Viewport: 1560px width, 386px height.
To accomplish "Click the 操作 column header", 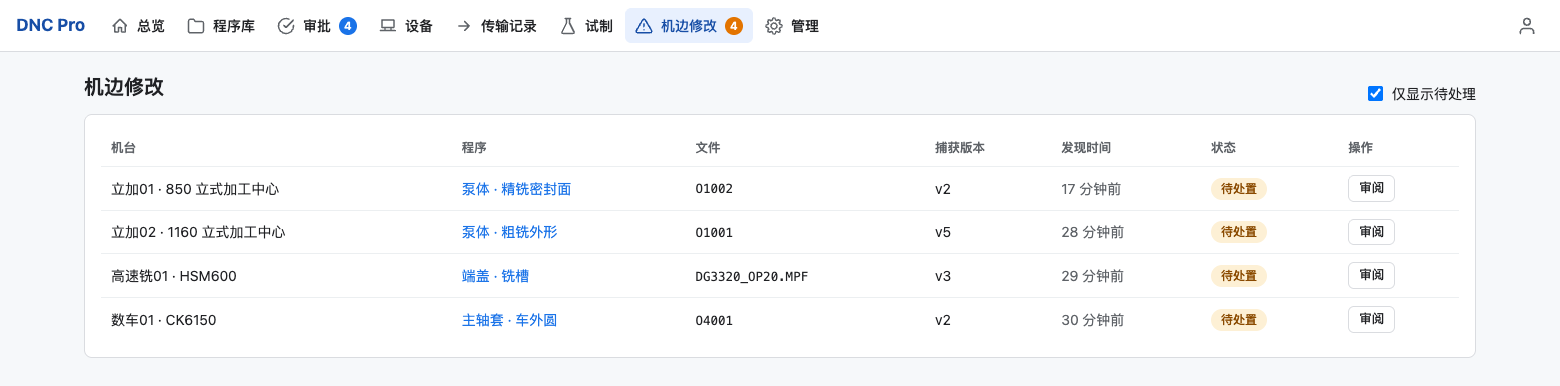I will 1361,147.
